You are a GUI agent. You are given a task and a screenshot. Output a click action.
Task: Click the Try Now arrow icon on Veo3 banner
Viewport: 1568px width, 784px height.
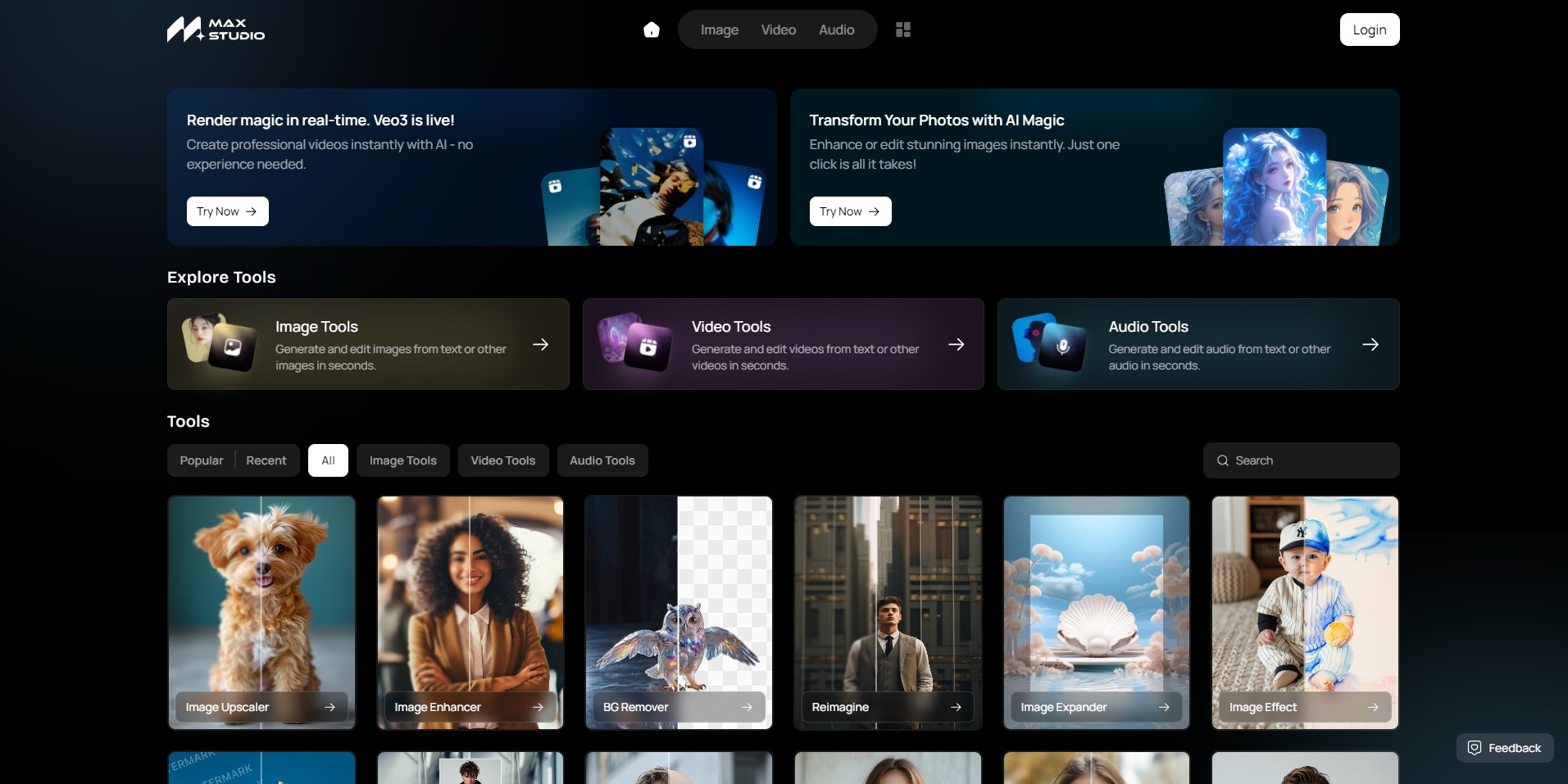click(252, 211)
